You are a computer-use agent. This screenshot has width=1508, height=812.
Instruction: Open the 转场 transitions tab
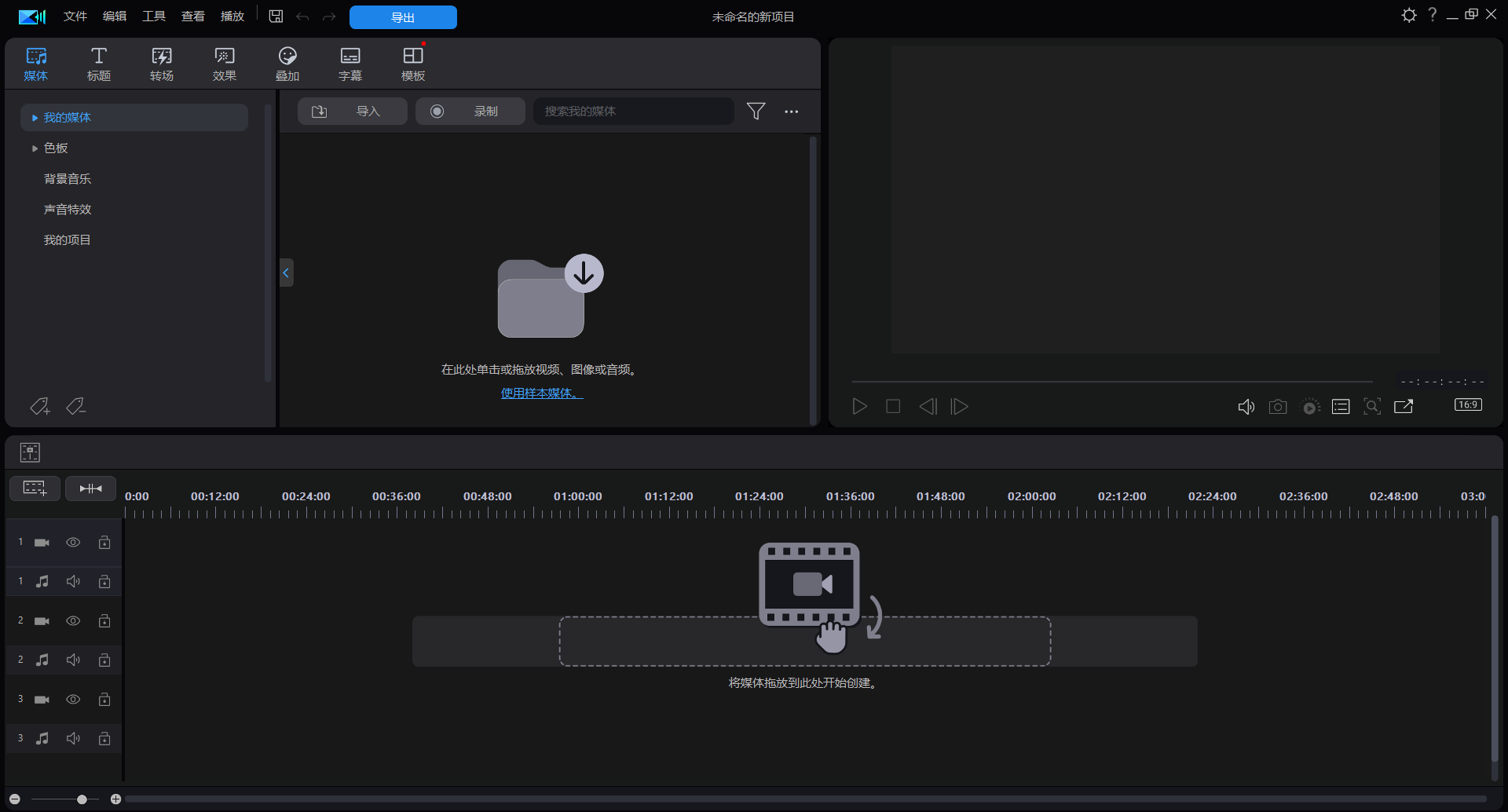click(162, 64)
